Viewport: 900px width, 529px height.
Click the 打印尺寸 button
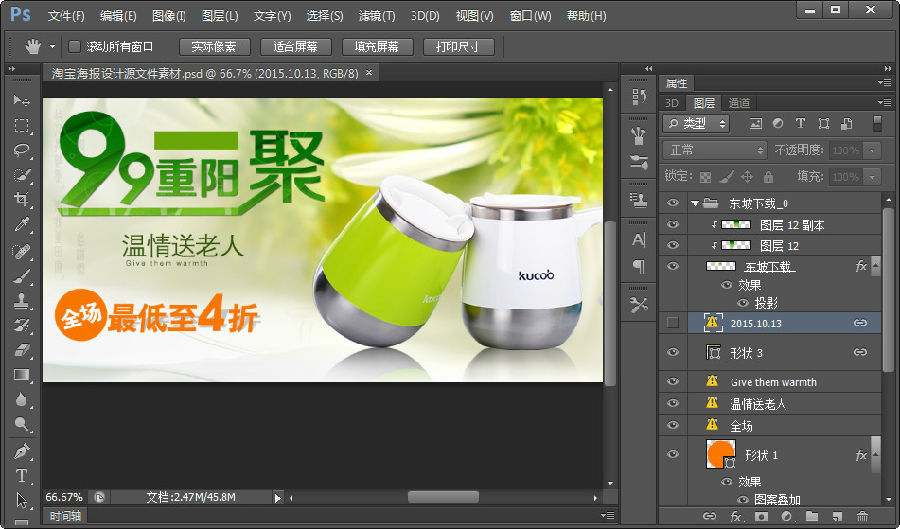tap(458, 46)
